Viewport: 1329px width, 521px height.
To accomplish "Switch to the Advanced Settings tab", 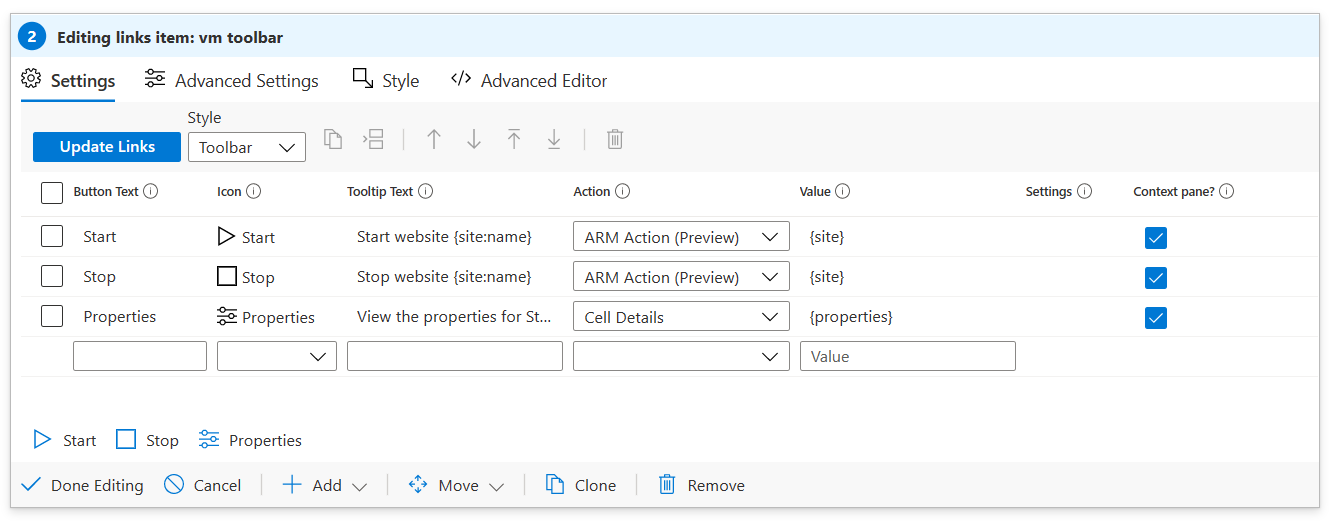I will pyautogui.click(x=232, y=81).
